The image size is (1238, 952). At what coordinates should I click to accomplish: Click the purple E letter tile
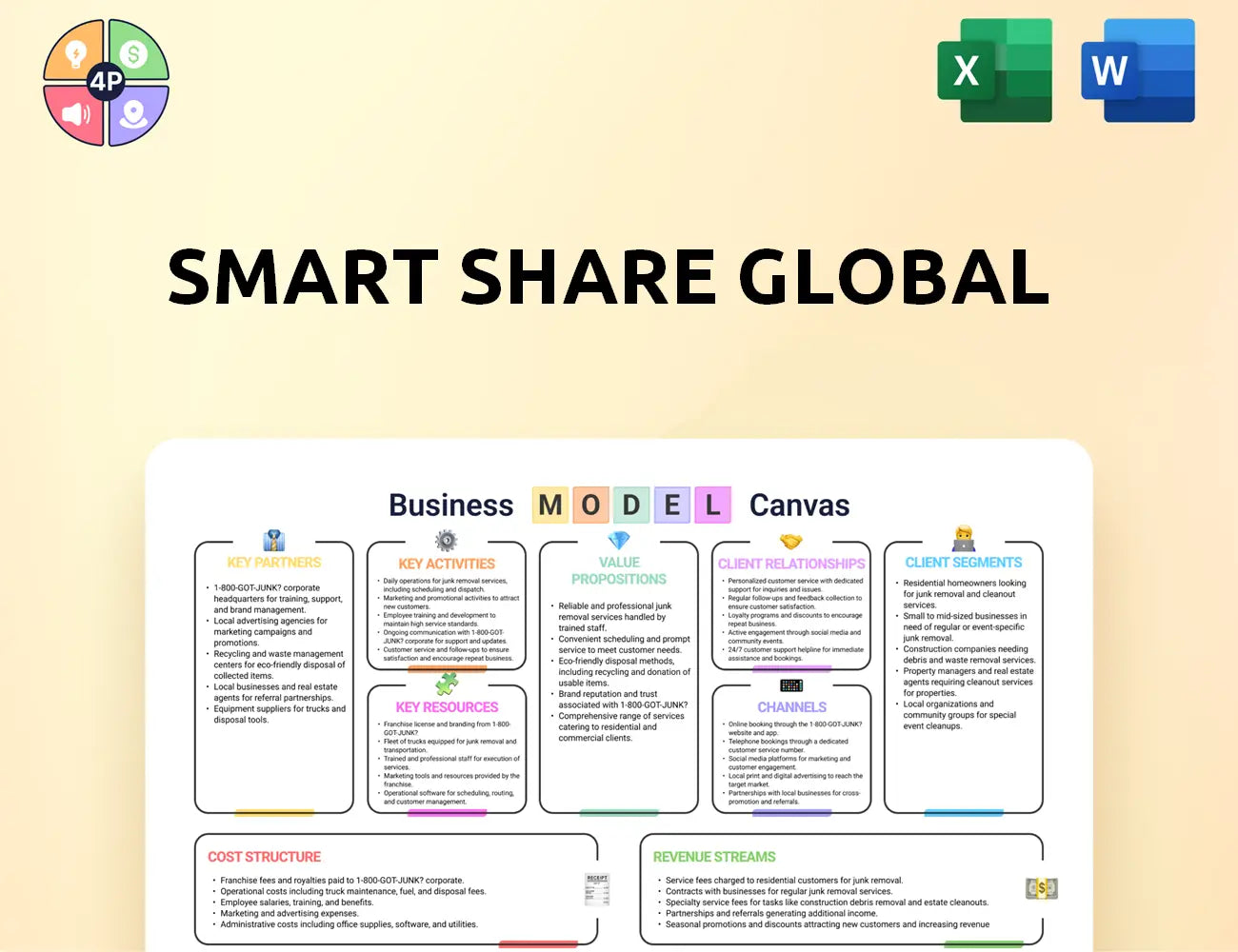(672, 505)
